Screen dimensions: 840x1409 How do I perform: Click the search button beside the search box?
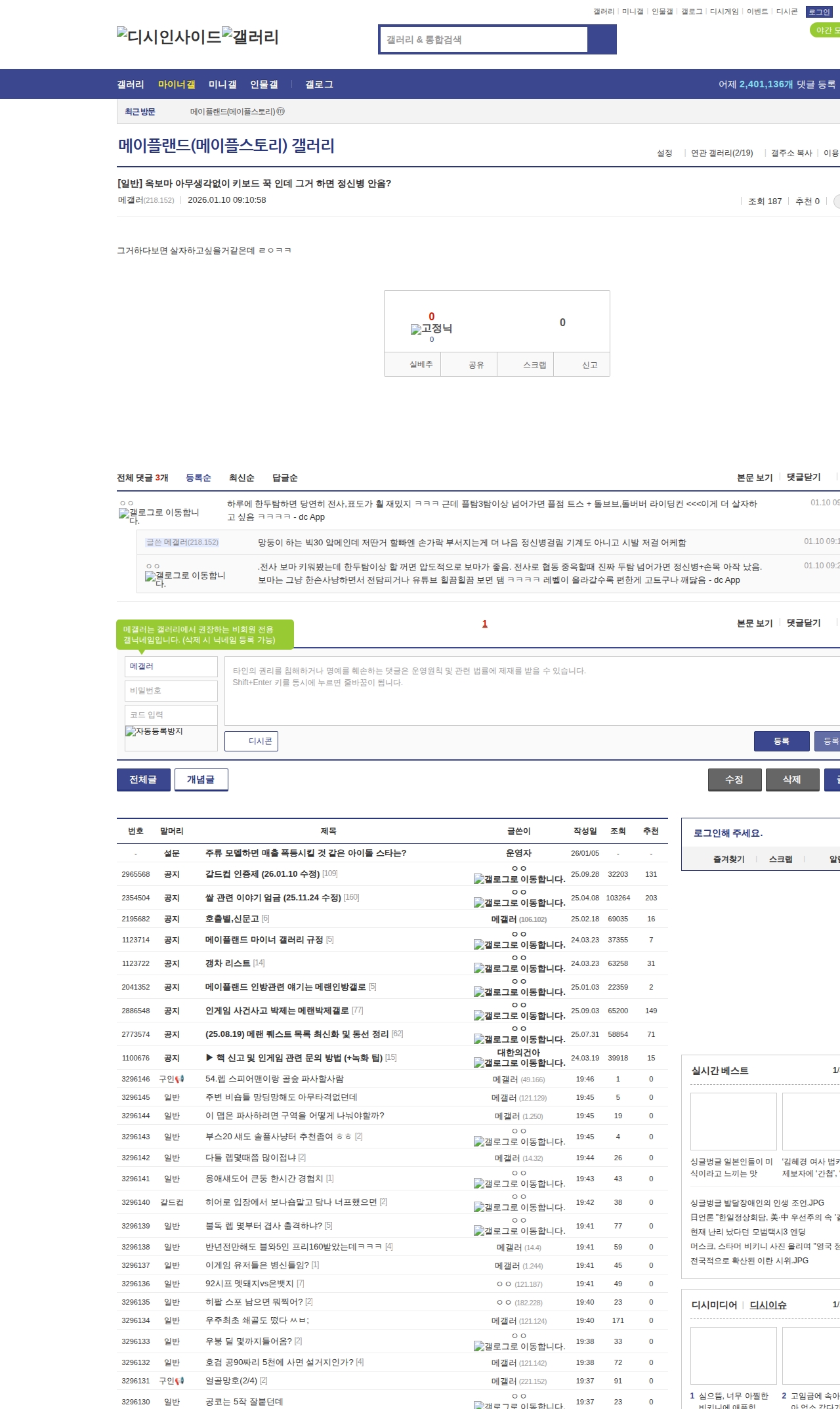point(602,39)
